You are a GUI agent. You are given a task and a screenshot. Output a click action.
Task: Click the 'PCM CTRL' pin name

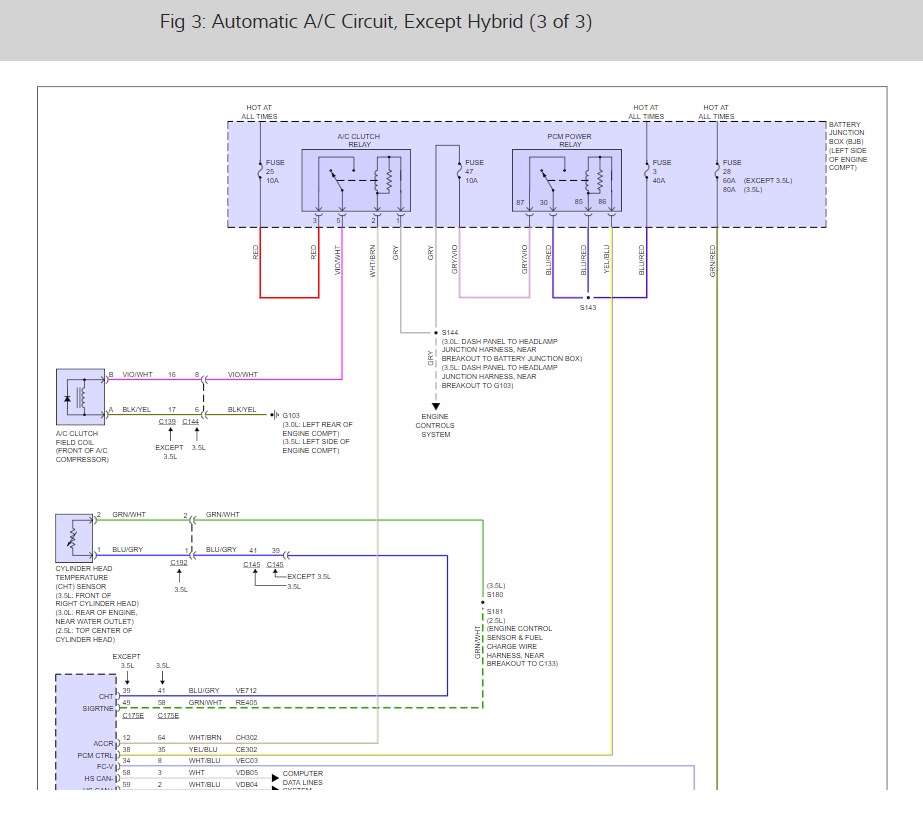[x=95, y=755]
